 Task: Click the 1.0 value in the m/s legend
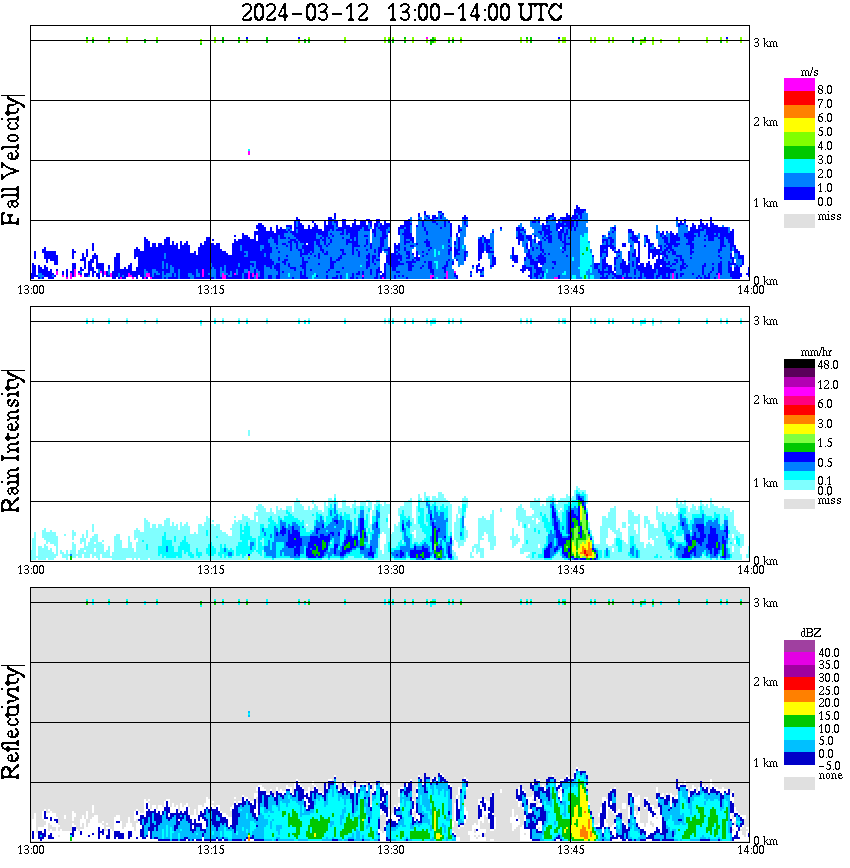(825, 188)
